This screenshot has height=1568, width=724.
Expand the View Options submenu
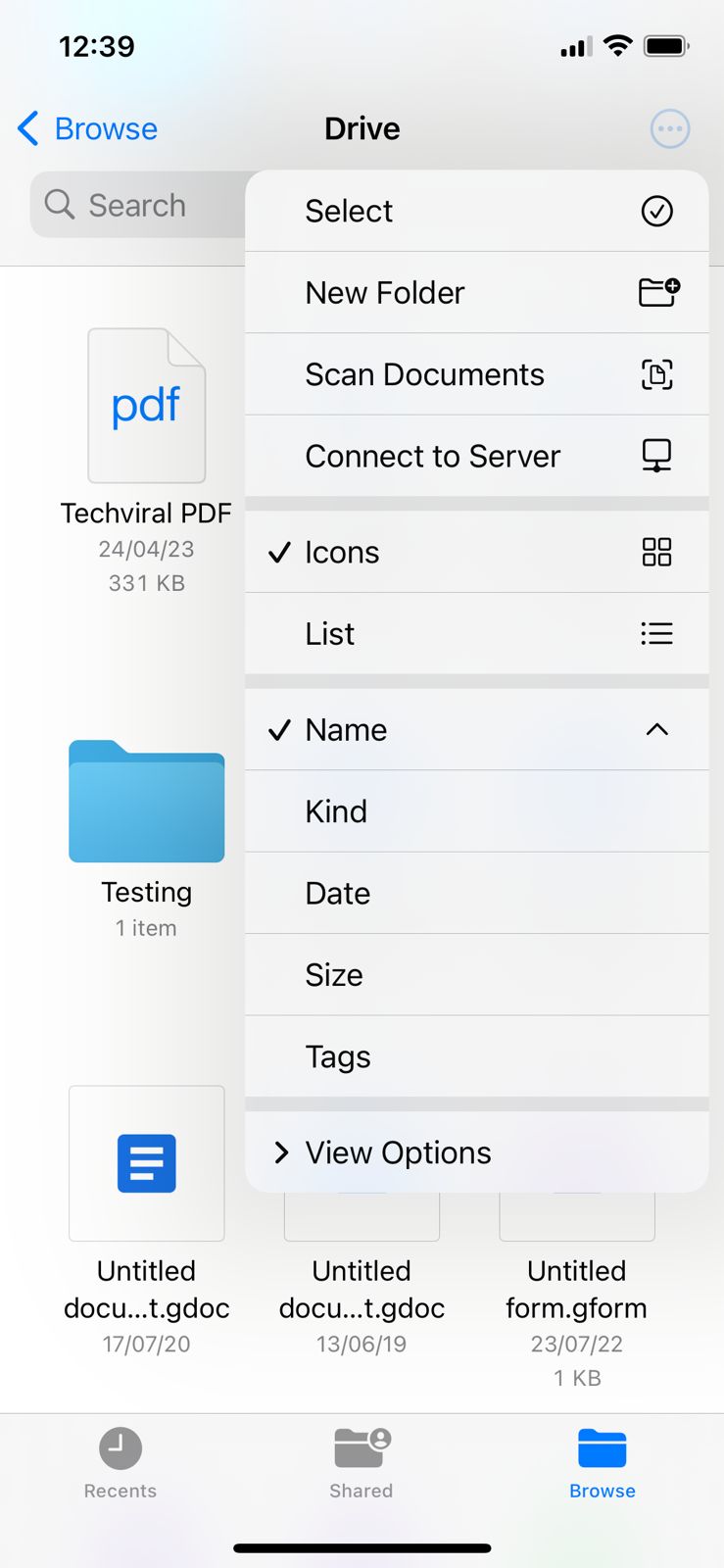pyautogui.click(x=397, y=1152)
